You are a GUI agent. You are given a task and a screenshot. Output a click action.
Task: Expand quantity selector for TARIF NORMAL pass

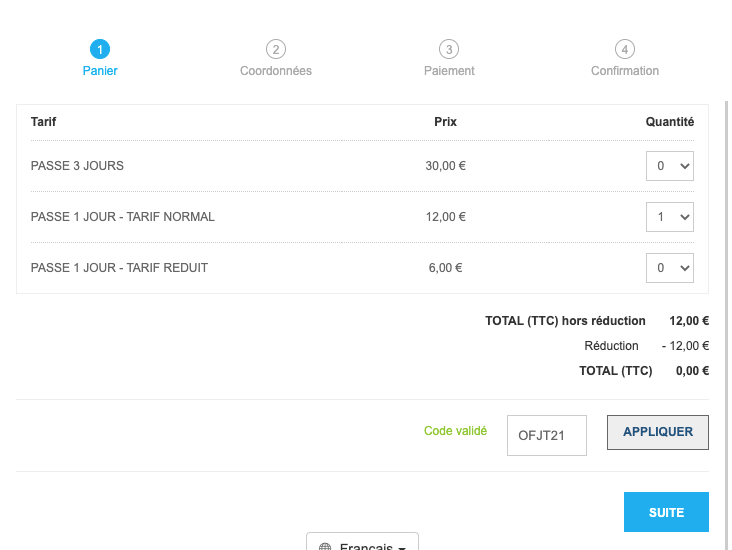[x=669, y=217]
